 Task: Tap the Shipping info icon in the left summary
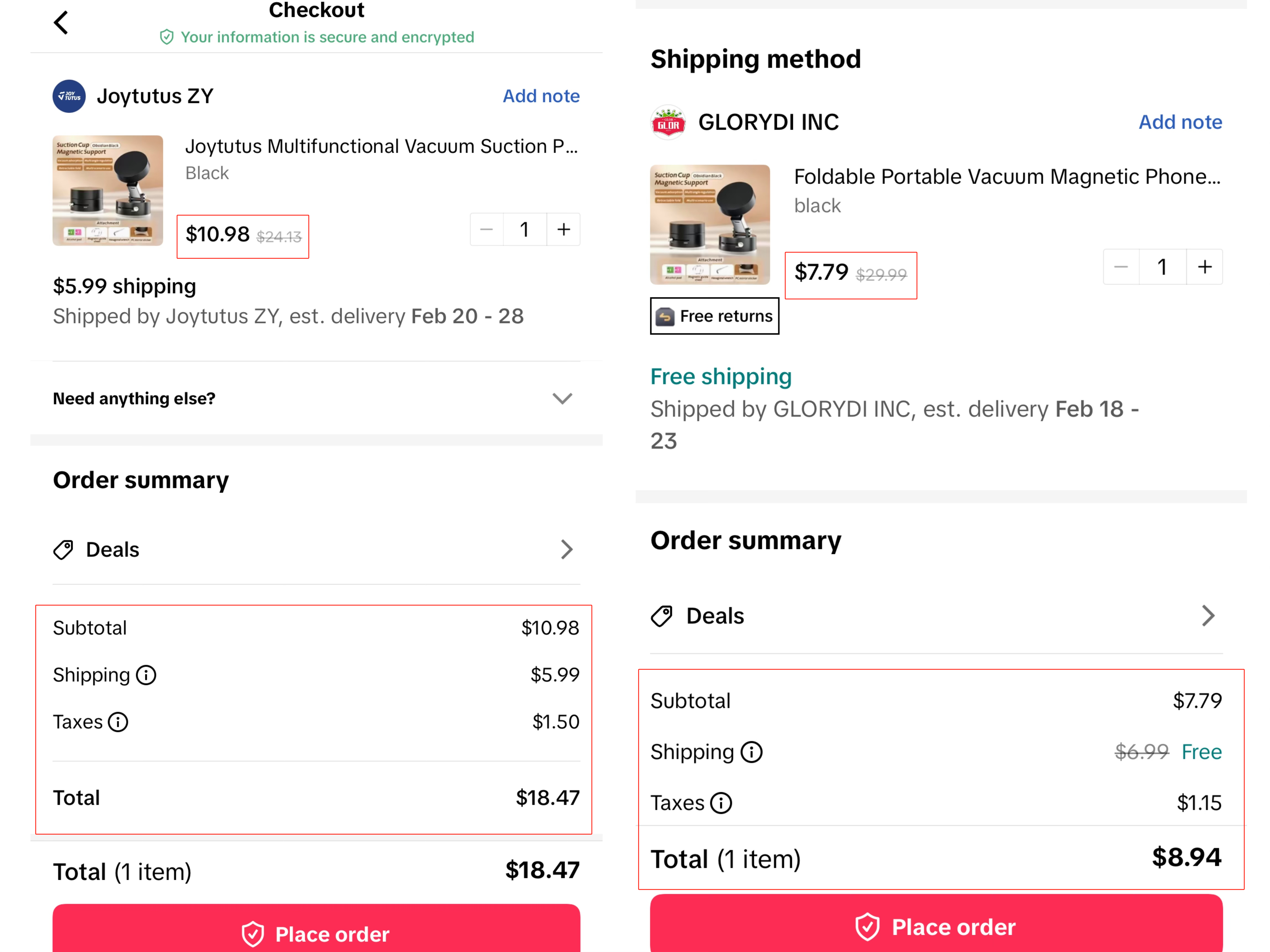pos(146,675)
